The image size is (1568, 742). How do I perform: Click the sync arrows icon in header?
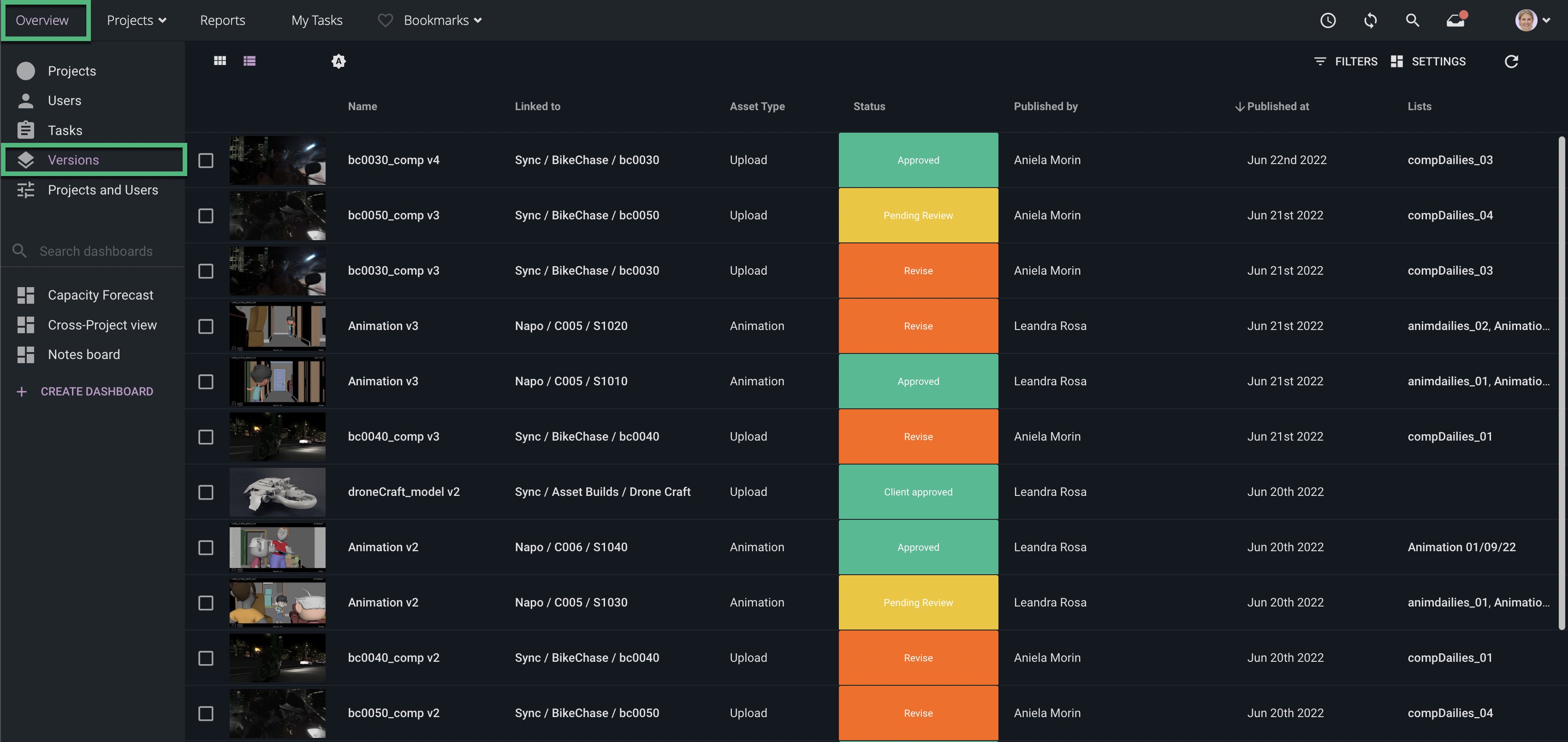pos(1370,21)
